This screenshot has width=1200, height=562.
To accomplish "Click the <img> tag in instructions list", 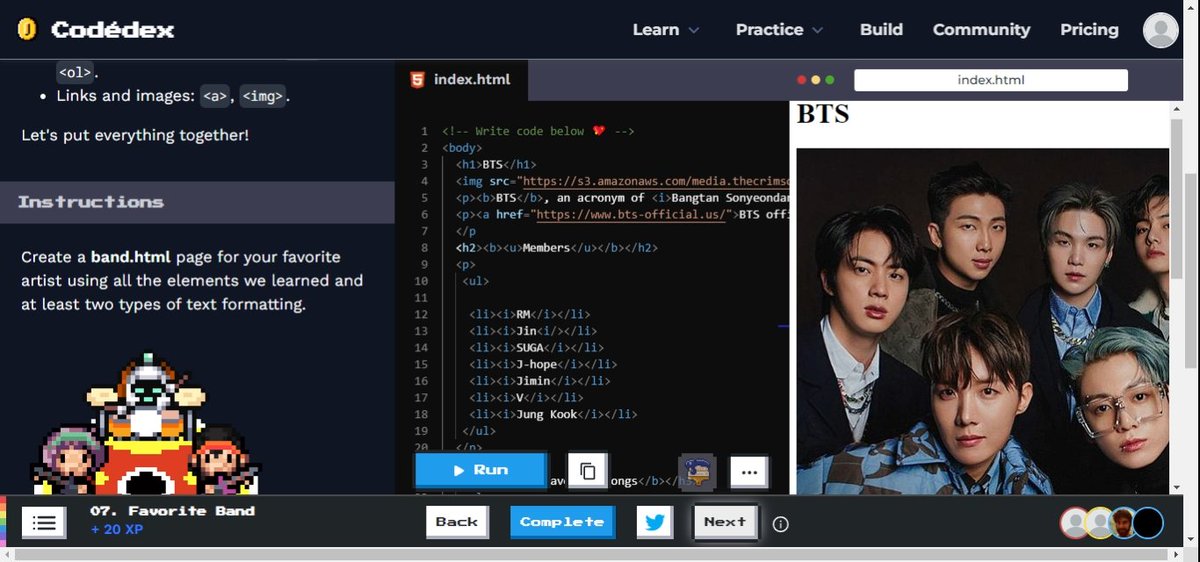I will [264, 96].
